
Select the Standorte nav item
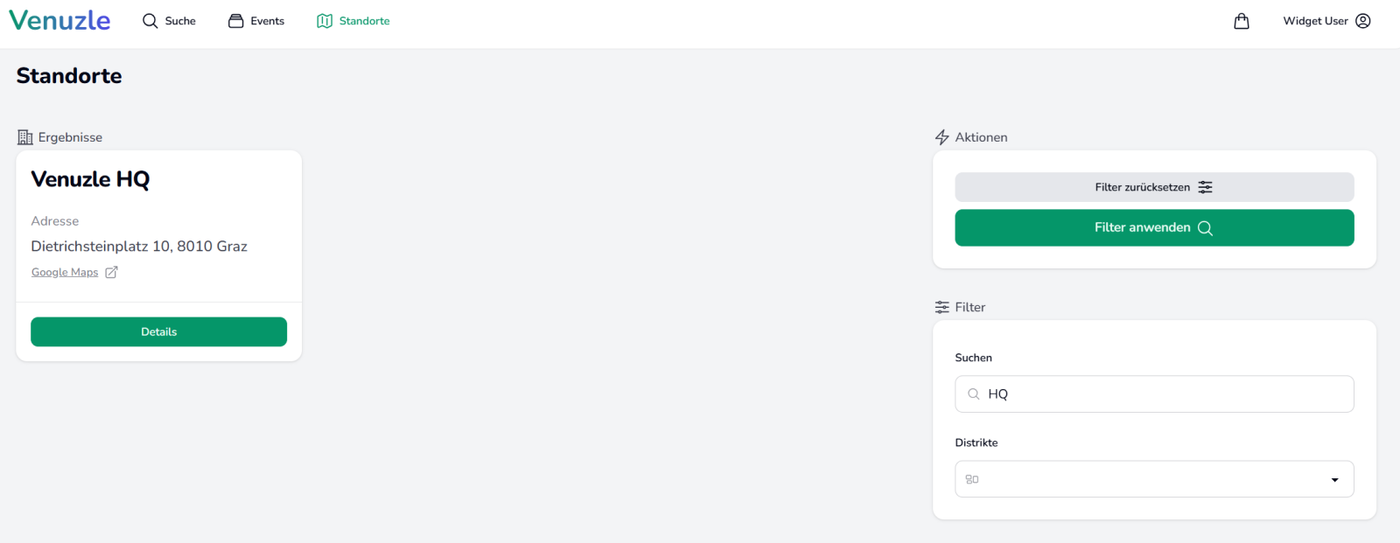pos(353,21)
